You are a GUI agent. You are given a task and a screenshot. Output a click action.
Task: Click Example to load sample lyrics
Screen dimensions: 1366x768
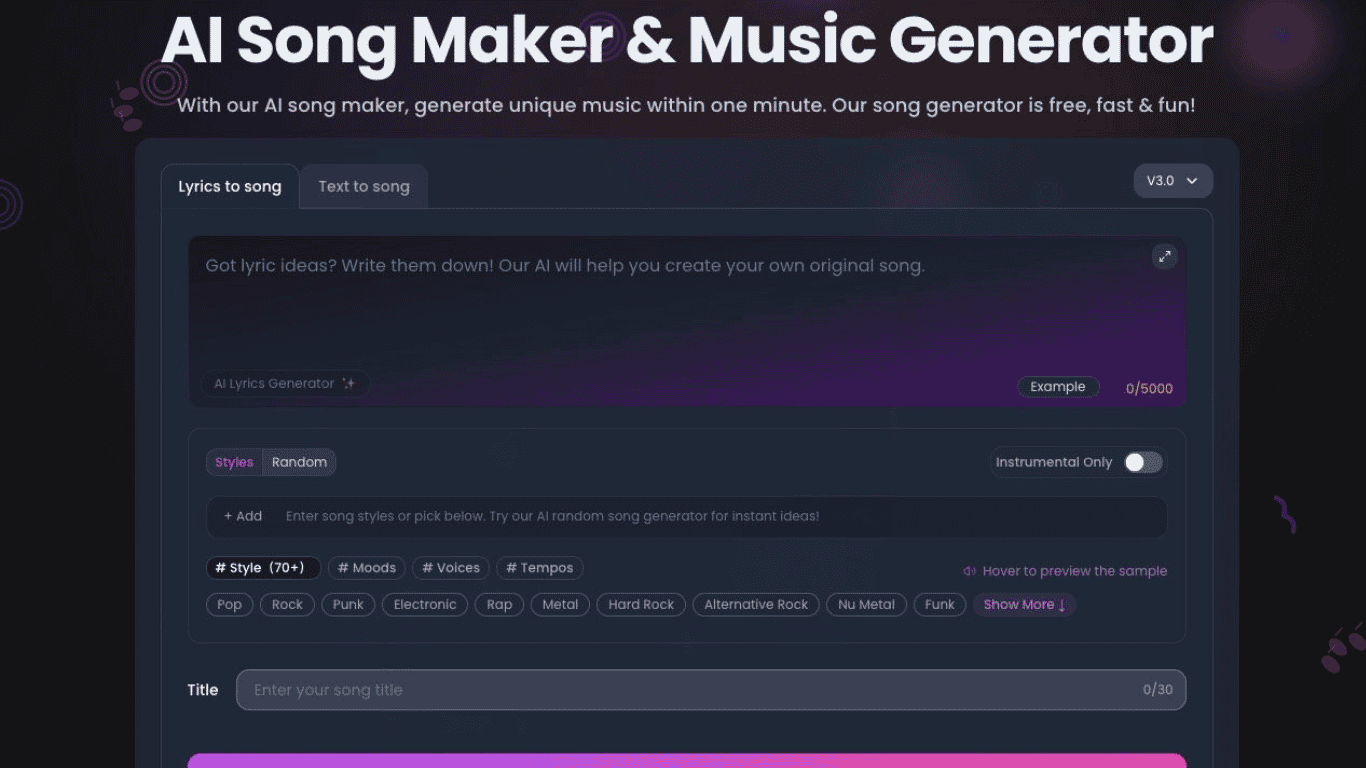(1058, 387)
